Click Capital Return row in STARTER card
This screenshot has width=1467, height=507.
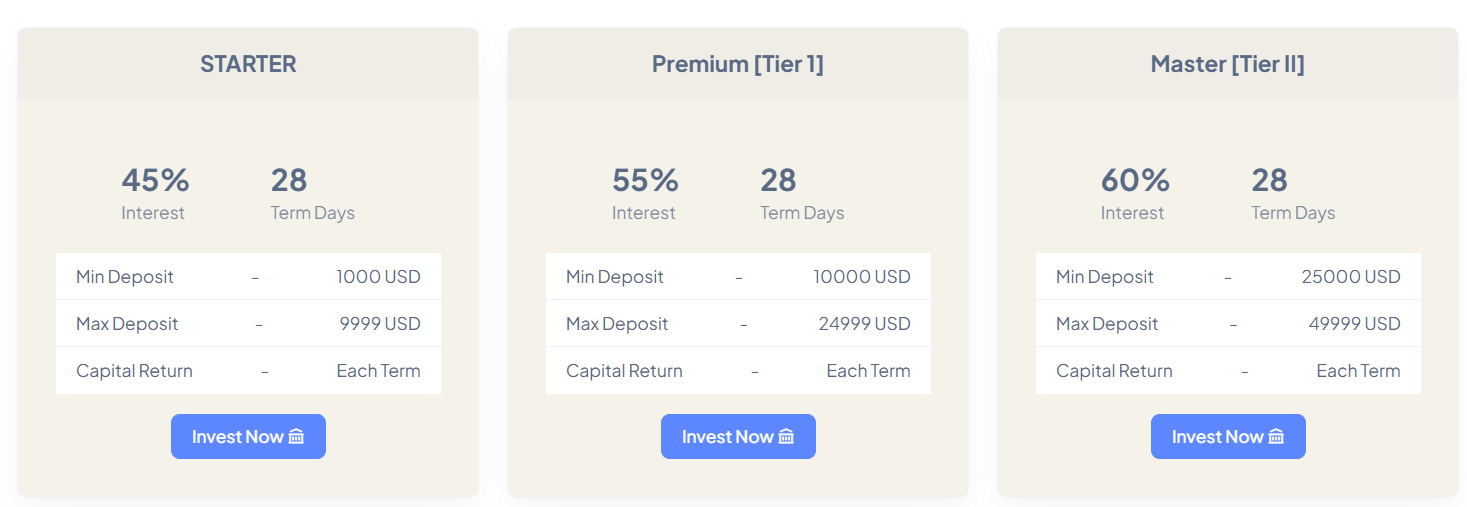pyautogui.click(x=134, y=371)
